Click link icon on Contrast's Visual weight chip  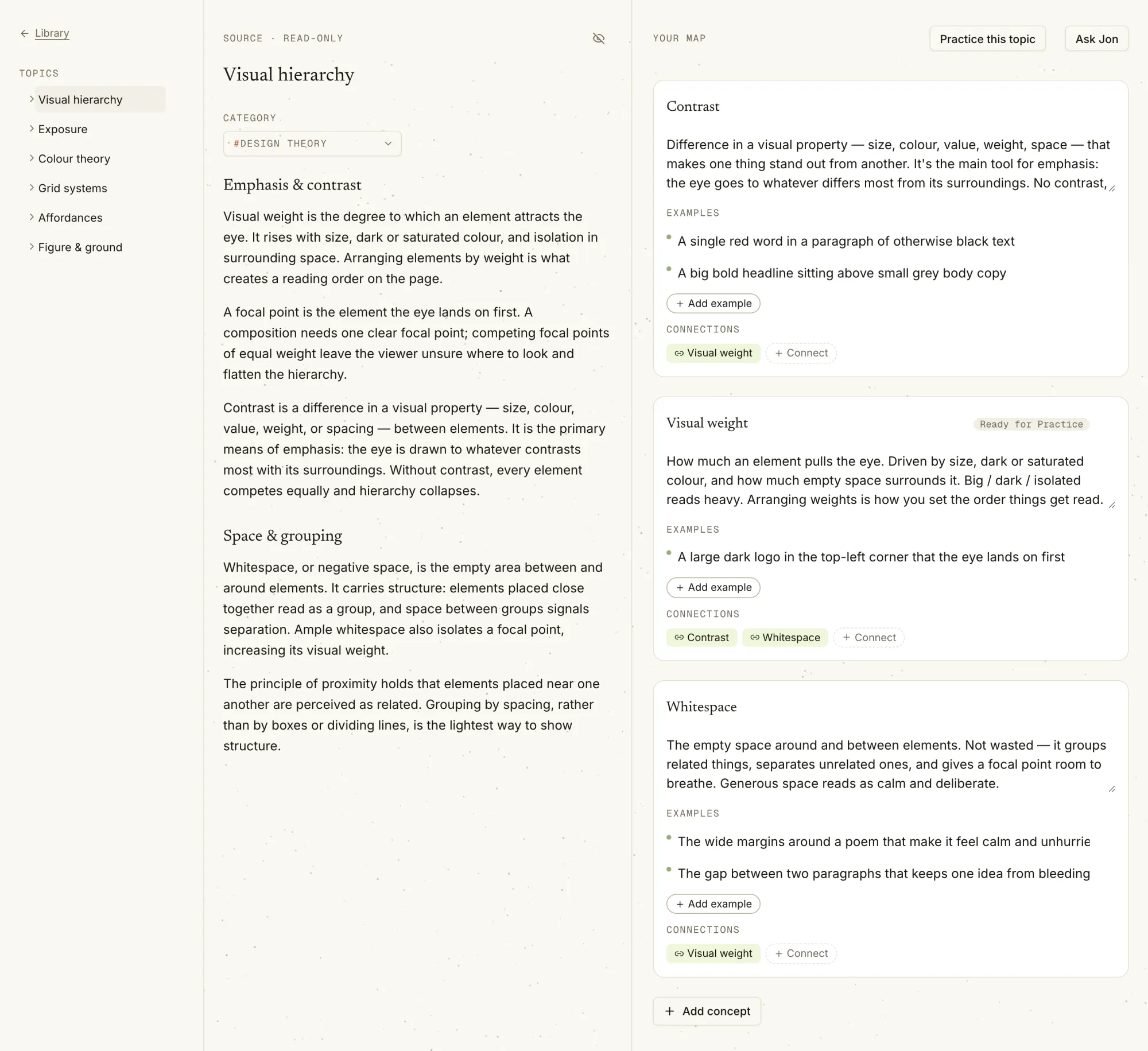pyautogui.click(x=679, y=353)
